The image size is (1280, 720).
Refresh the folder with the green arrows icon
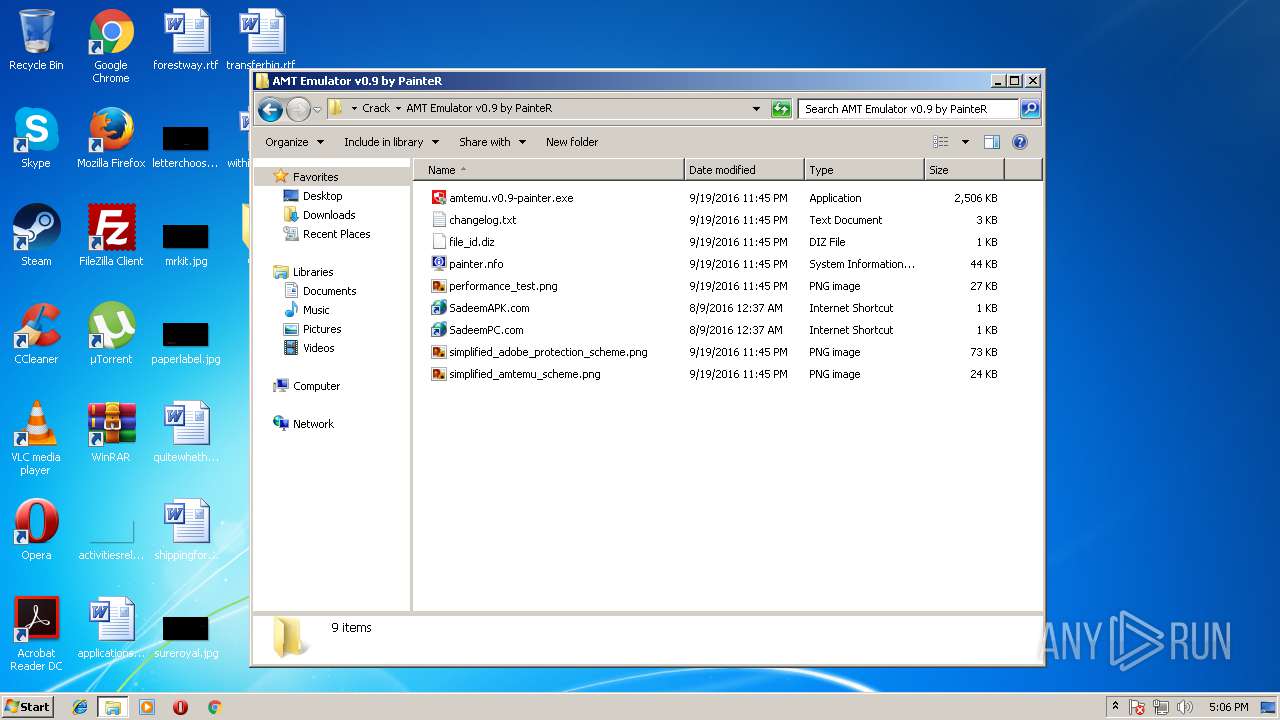click(x=782, y=109)
